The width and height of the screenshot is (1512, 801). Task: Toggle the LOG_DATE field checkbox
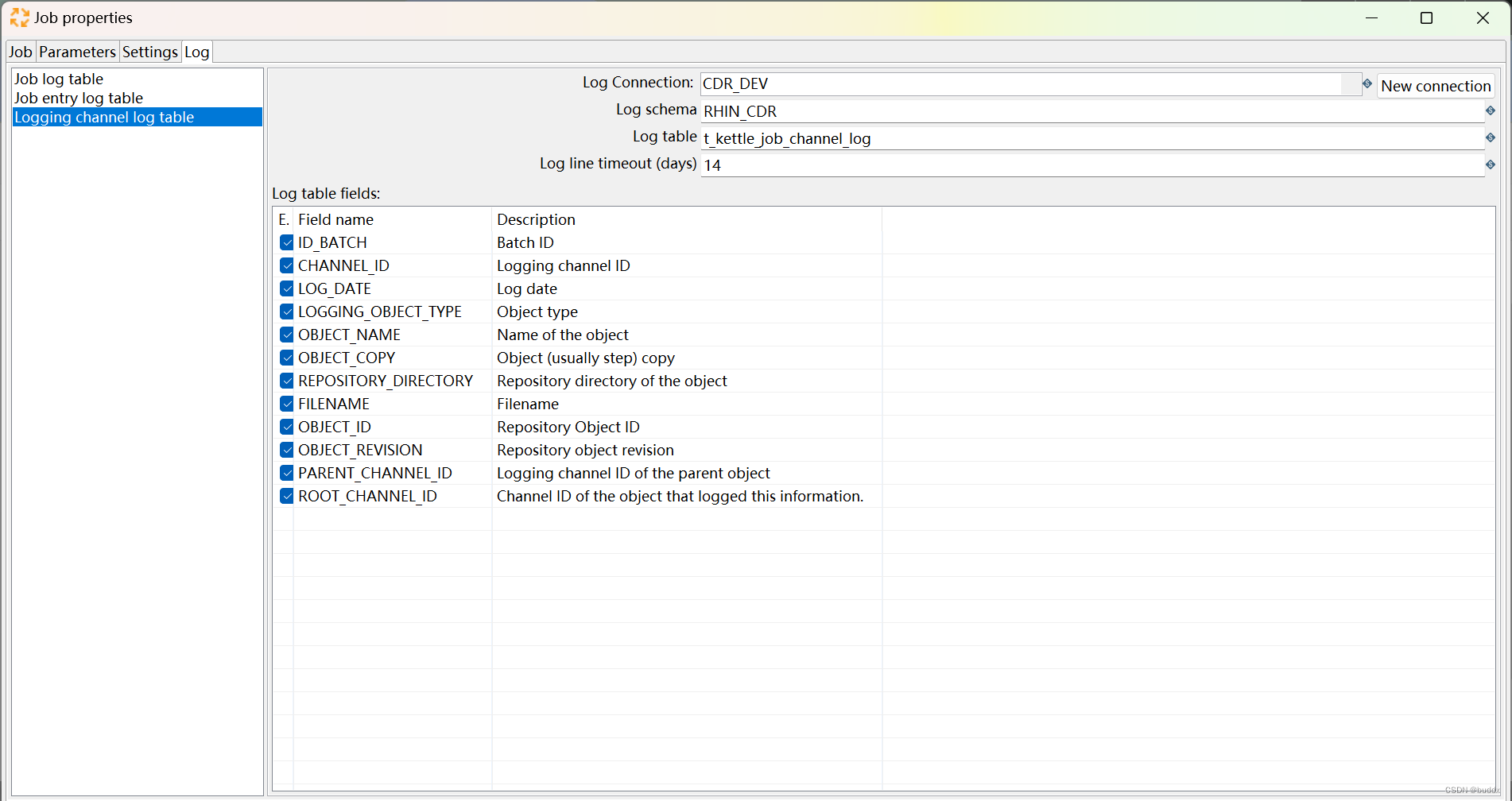click(287, 288)
